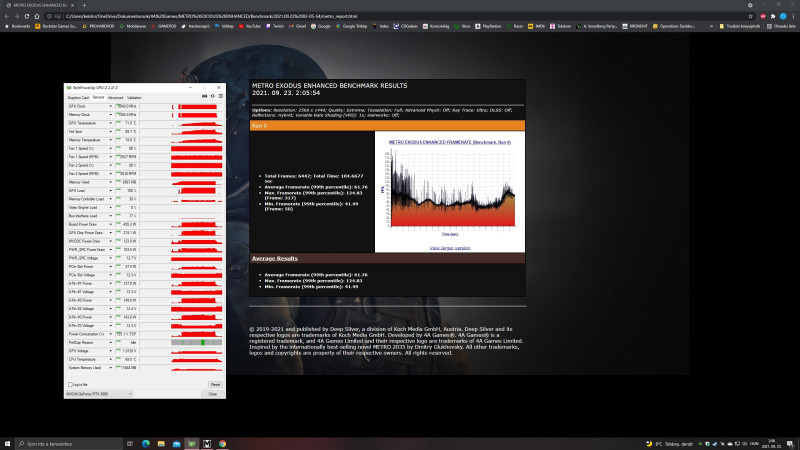800x450 pixels.
Task: Enable Log to file checkbox
Action: point(70,385)
